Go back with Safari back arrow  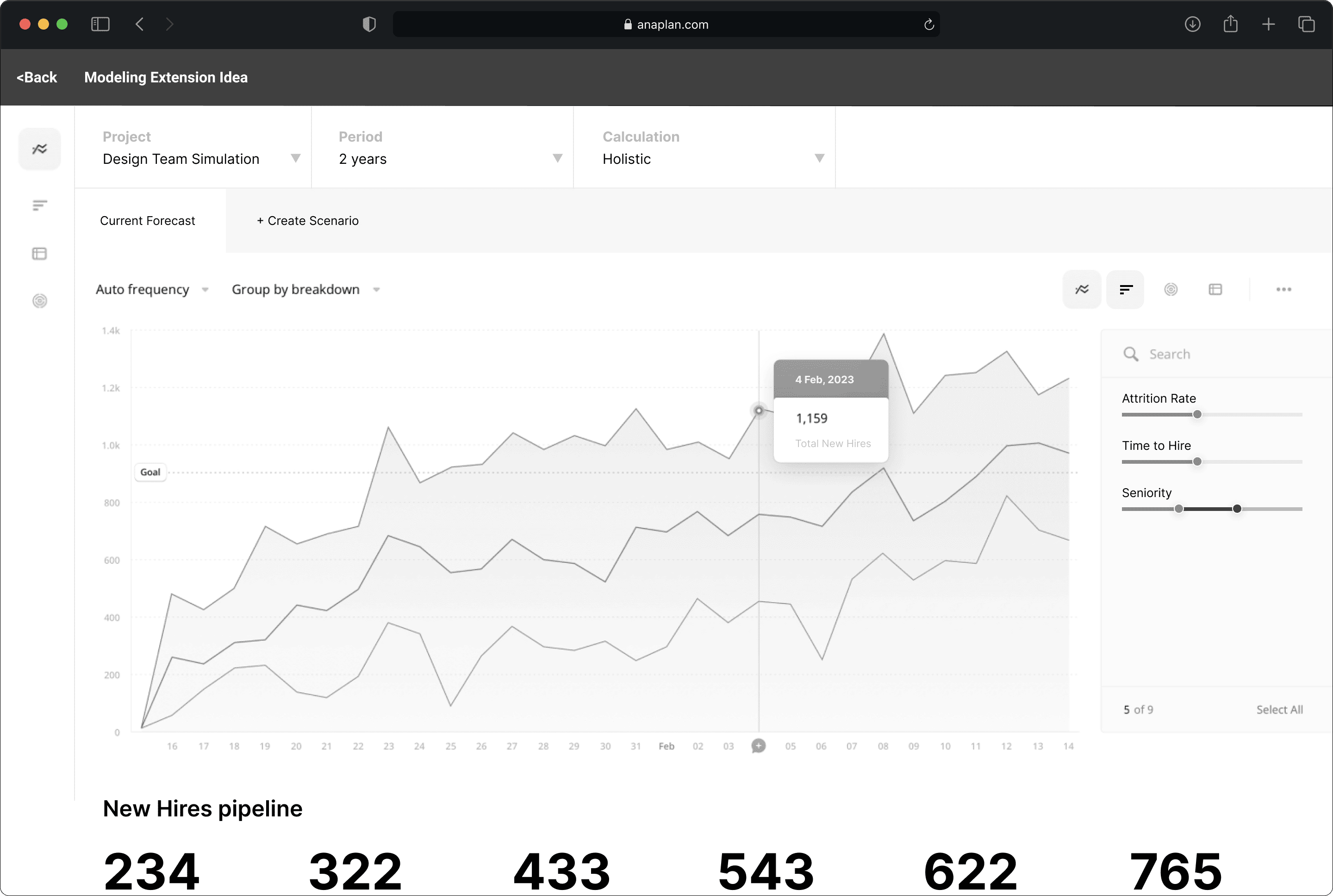click(x=139, y=24)
